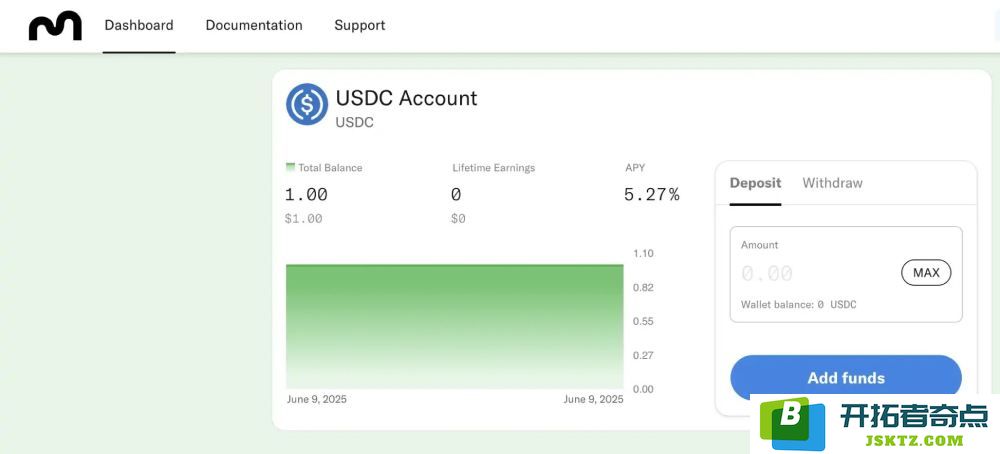
Task: Click the Total Balance value 1.00
Action: (x=306, y=194)
